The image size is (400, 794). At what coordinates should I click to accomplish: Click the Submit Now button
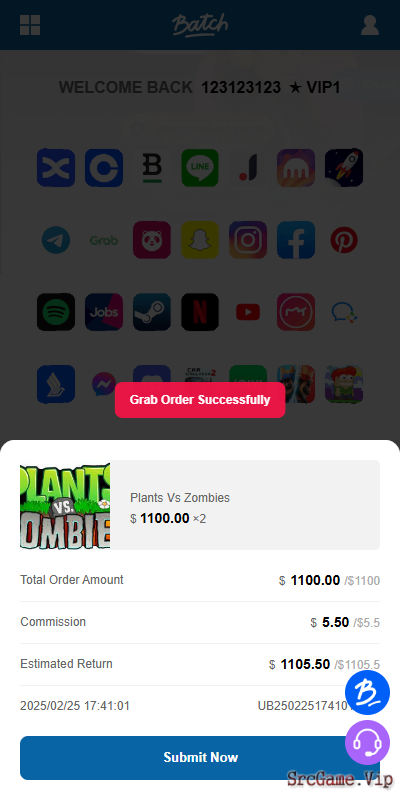200,758
